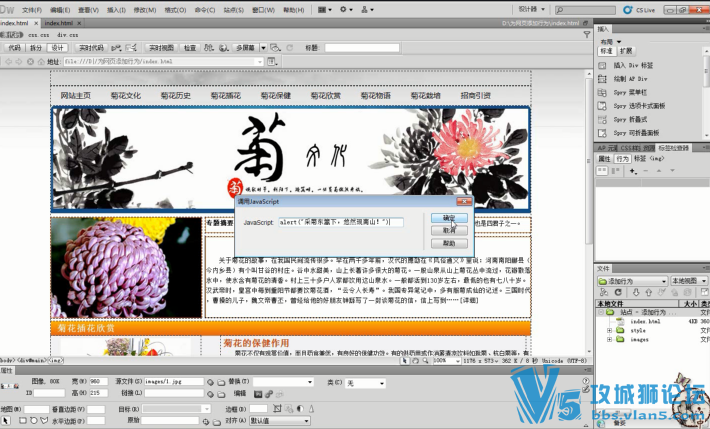
Task: Toggle the 实时视图 live view button
Action: 161,48
